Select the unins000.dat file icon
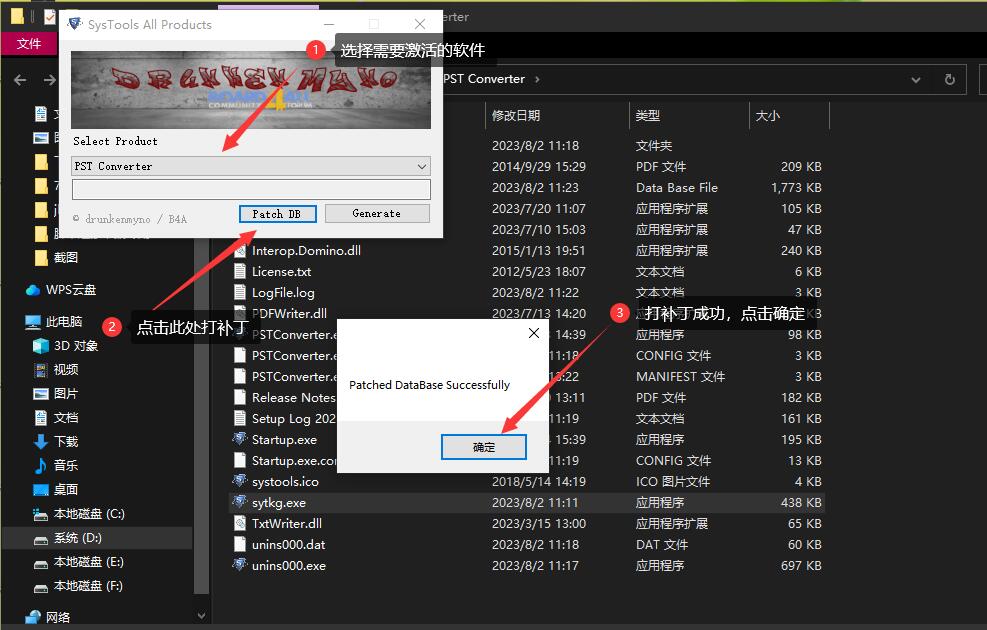Screen dimensions: 987x630 point(240,544)
